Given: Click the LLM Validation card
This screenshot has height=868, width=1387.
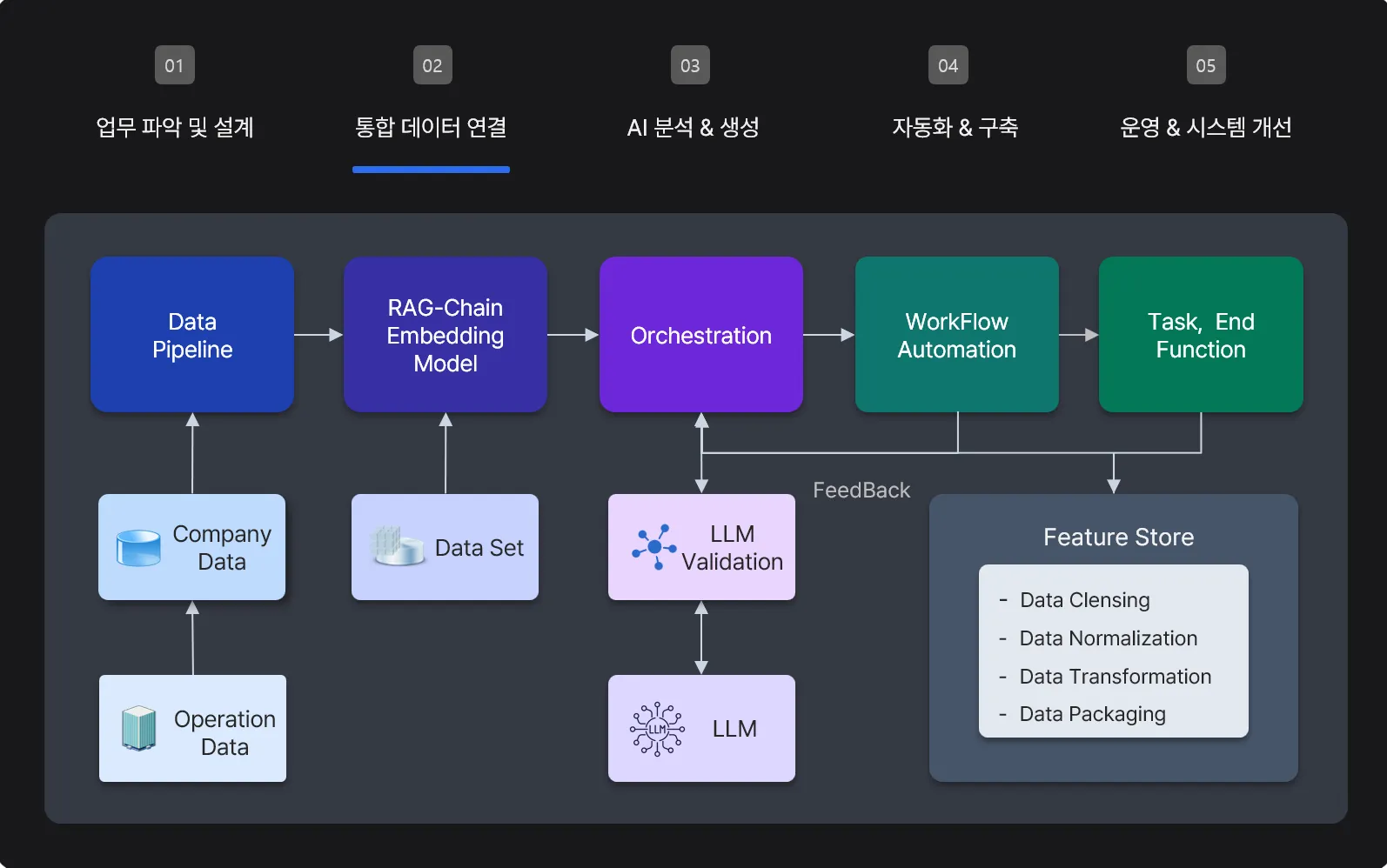Looking at the screenshot, I should coord(701,547).
